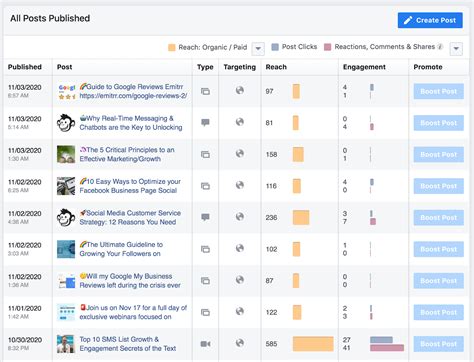Click the globe targeting icon for 5 Critical Principles

click(240, 153)
